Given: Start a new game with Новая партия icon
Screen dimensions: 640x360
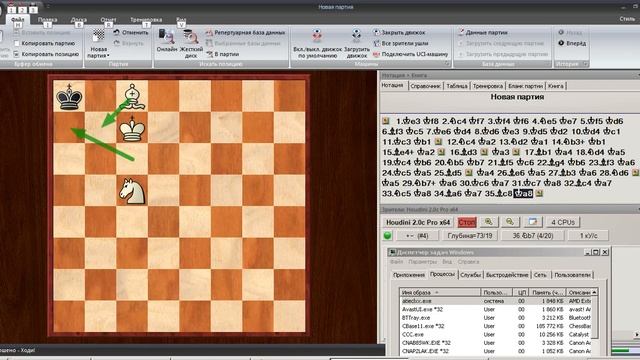Looking at the screenshot, I should click(x=98, y=36).
